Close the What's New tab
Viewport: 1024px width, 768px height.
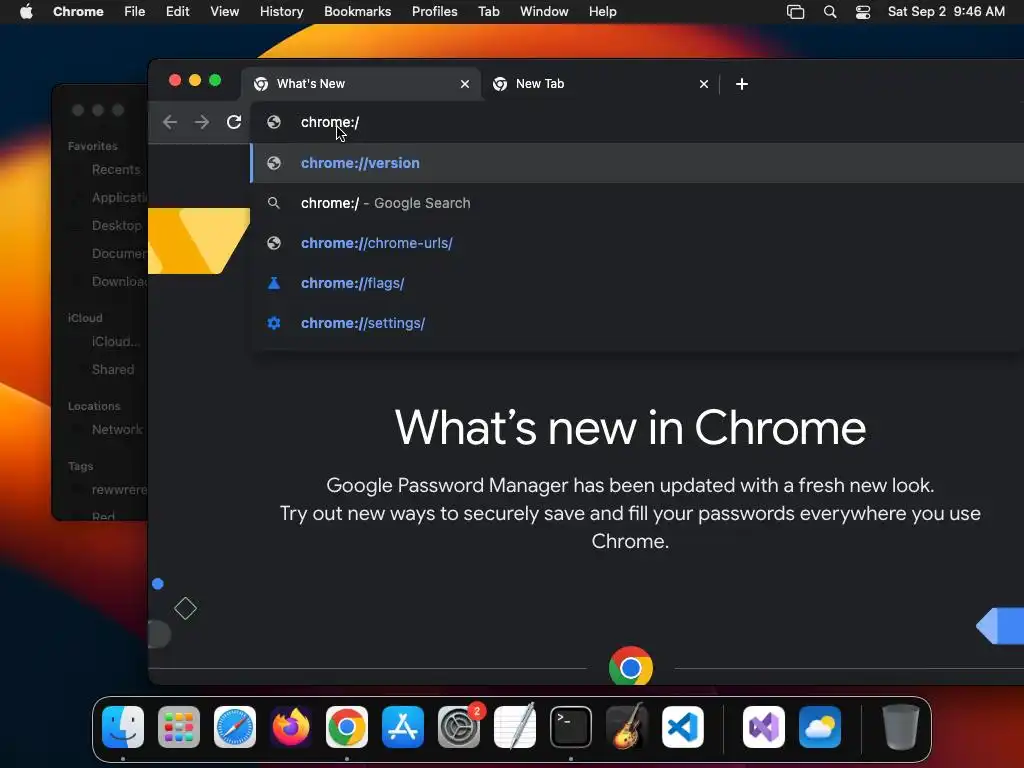[x=465, y=84]
